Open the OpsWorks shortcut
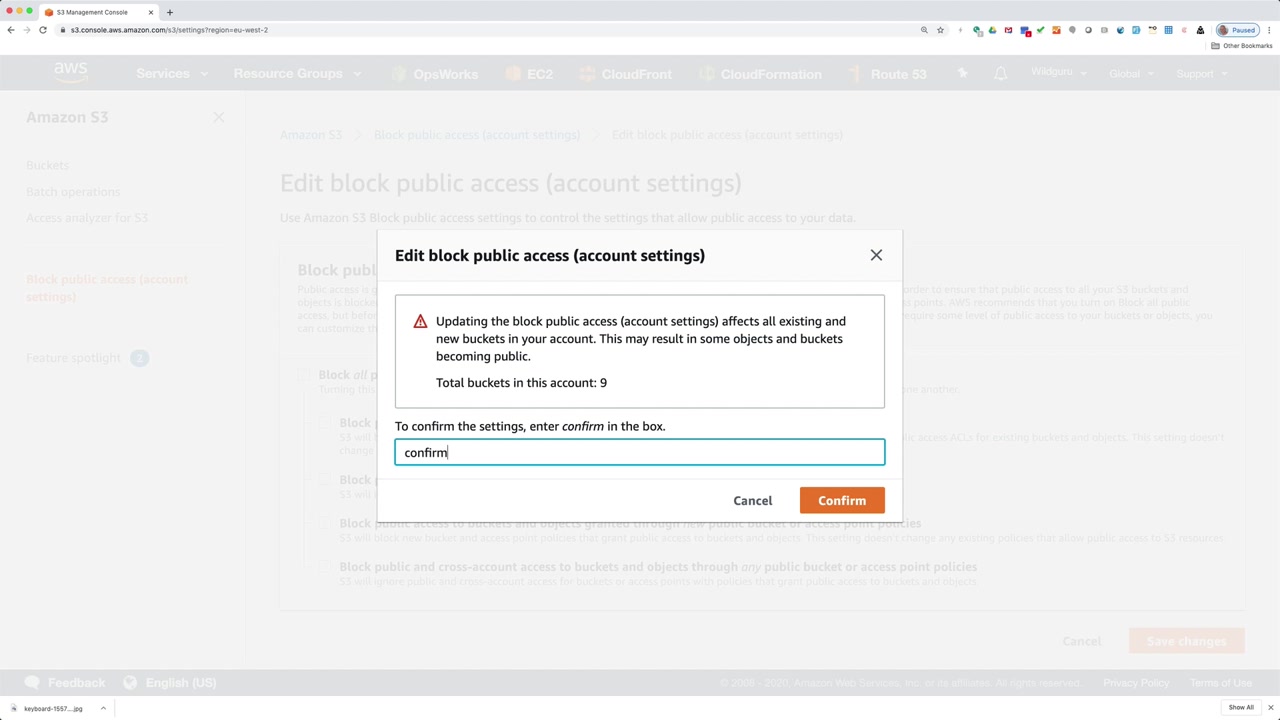This screenshot has height=720, width=1280. point(435,74)
